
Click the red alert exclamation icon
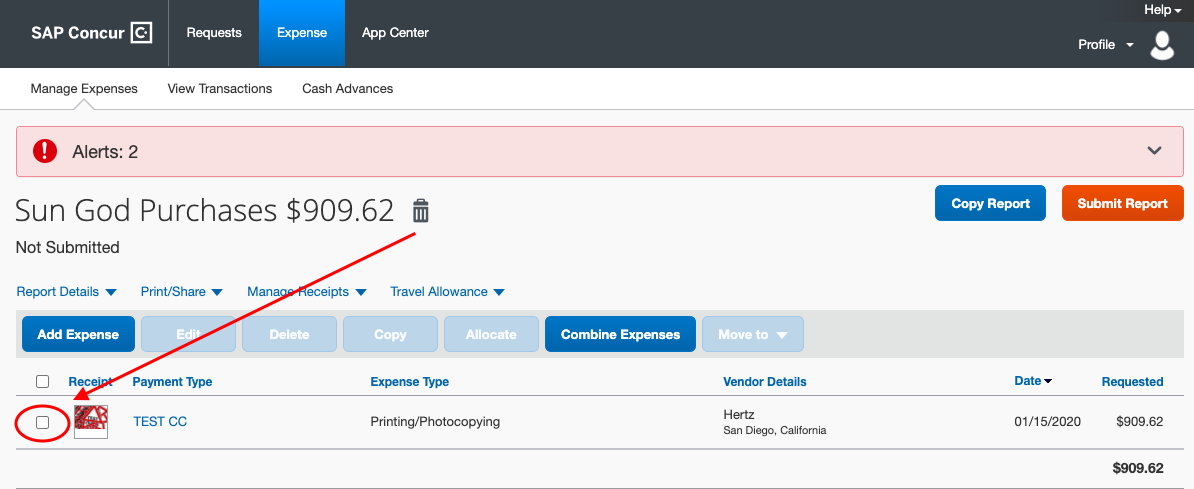click(x=45, y=151)
